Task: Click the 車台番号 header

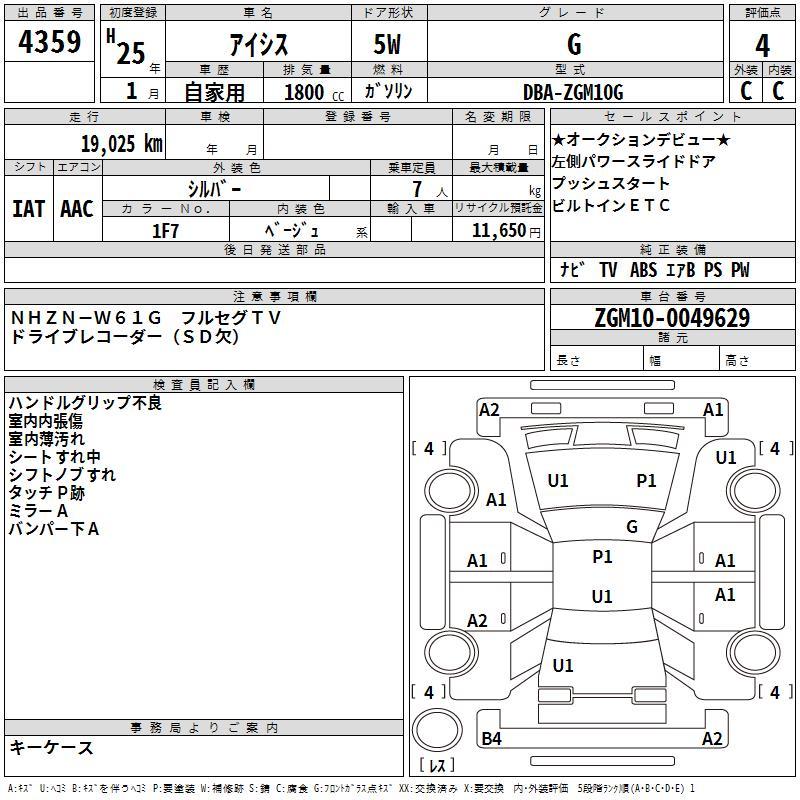Action: coord(672,296)
